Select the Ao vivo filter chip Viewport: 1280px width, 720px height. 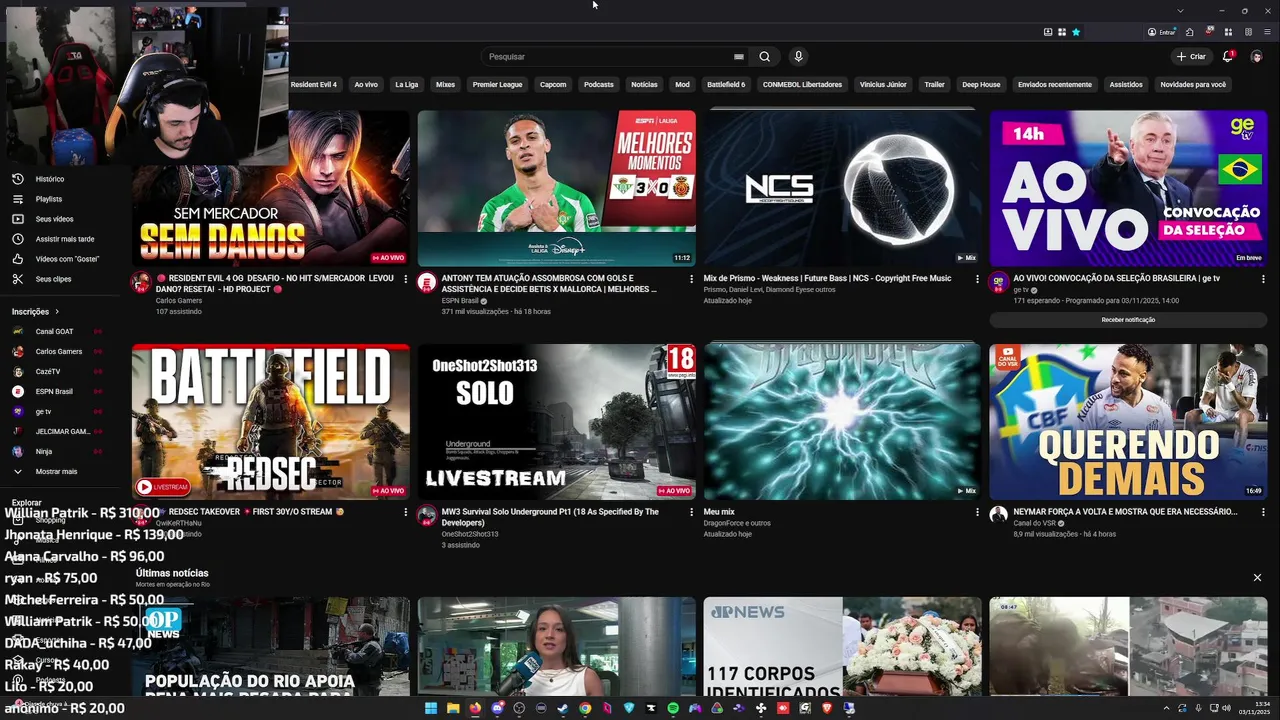point(366,85)
